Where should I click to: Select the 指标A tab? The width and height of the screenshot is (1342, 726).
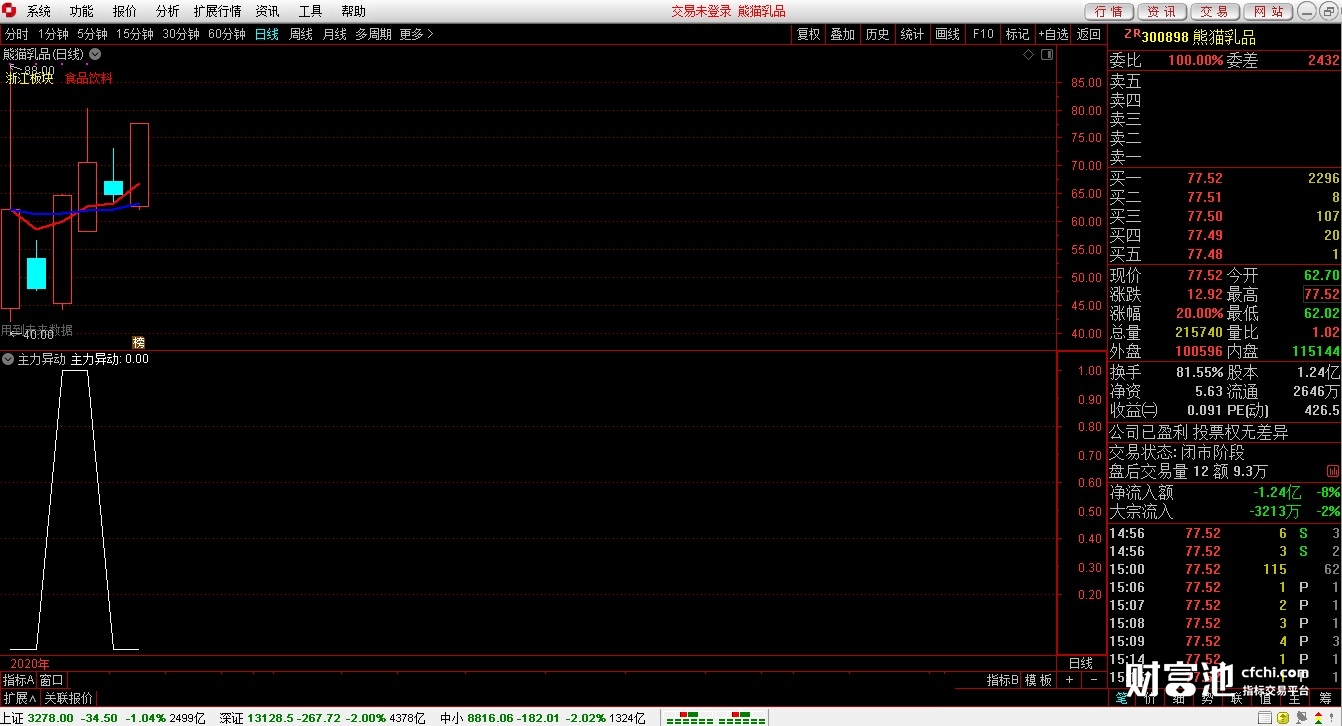point(18,680)
